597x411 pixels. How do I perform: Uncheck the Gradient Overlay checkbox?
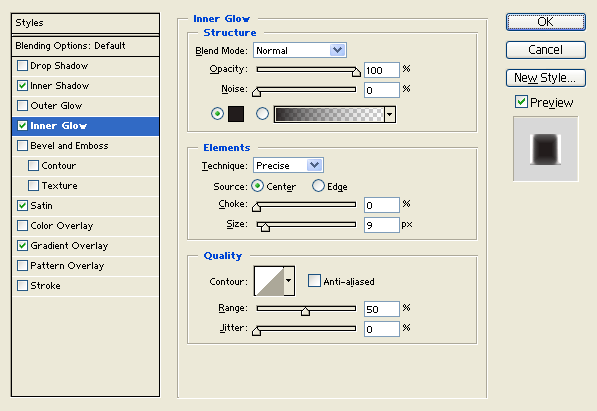point(22,246)
